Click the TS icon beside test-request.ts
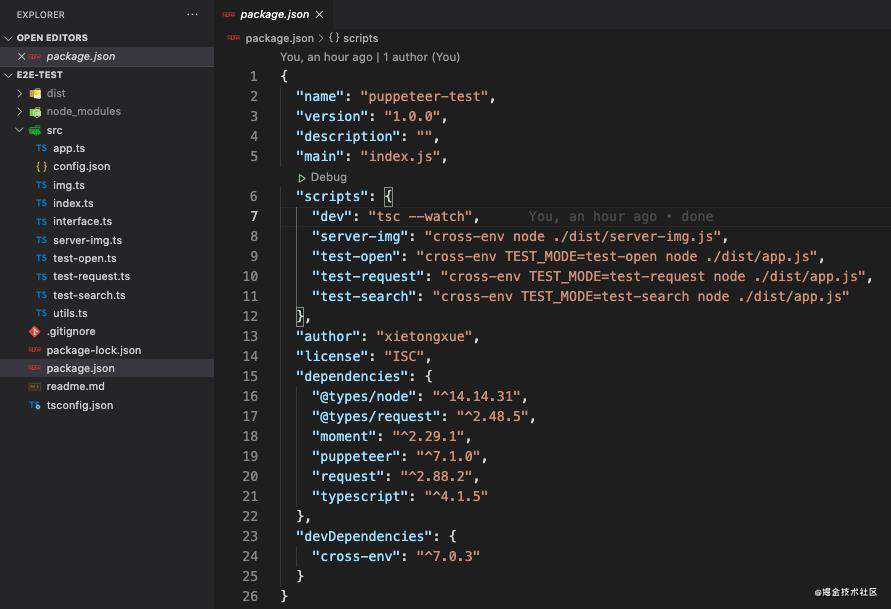This screenshot has width=891, height=609. tap(41, 277)
